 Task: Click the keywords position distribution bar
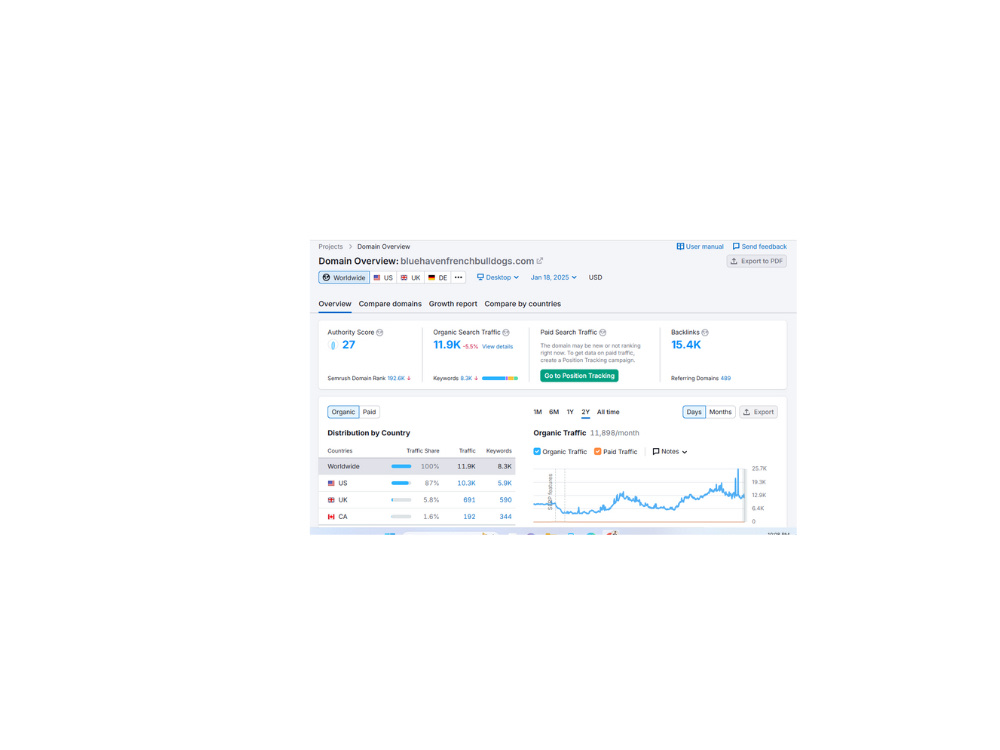click(500, 379)
